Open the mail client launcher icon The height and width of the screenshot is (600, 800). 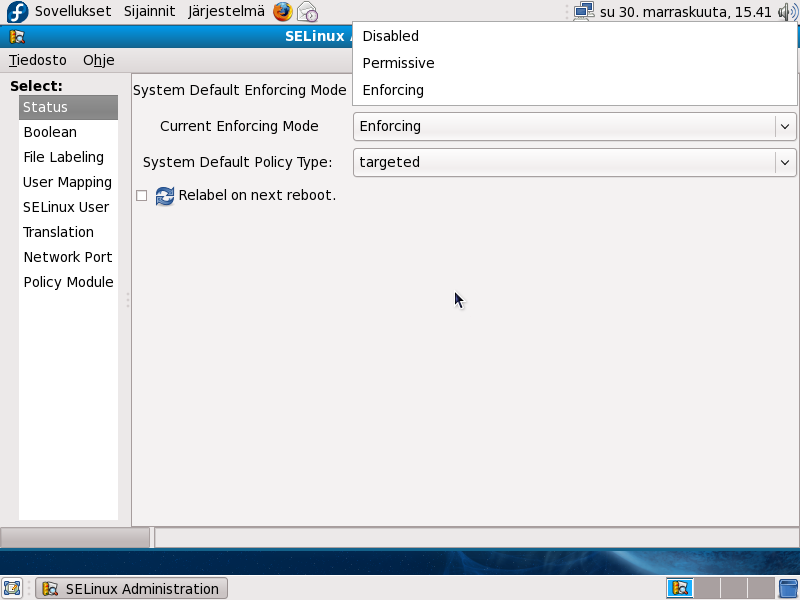pyautogui.click(x=307, y=12)
